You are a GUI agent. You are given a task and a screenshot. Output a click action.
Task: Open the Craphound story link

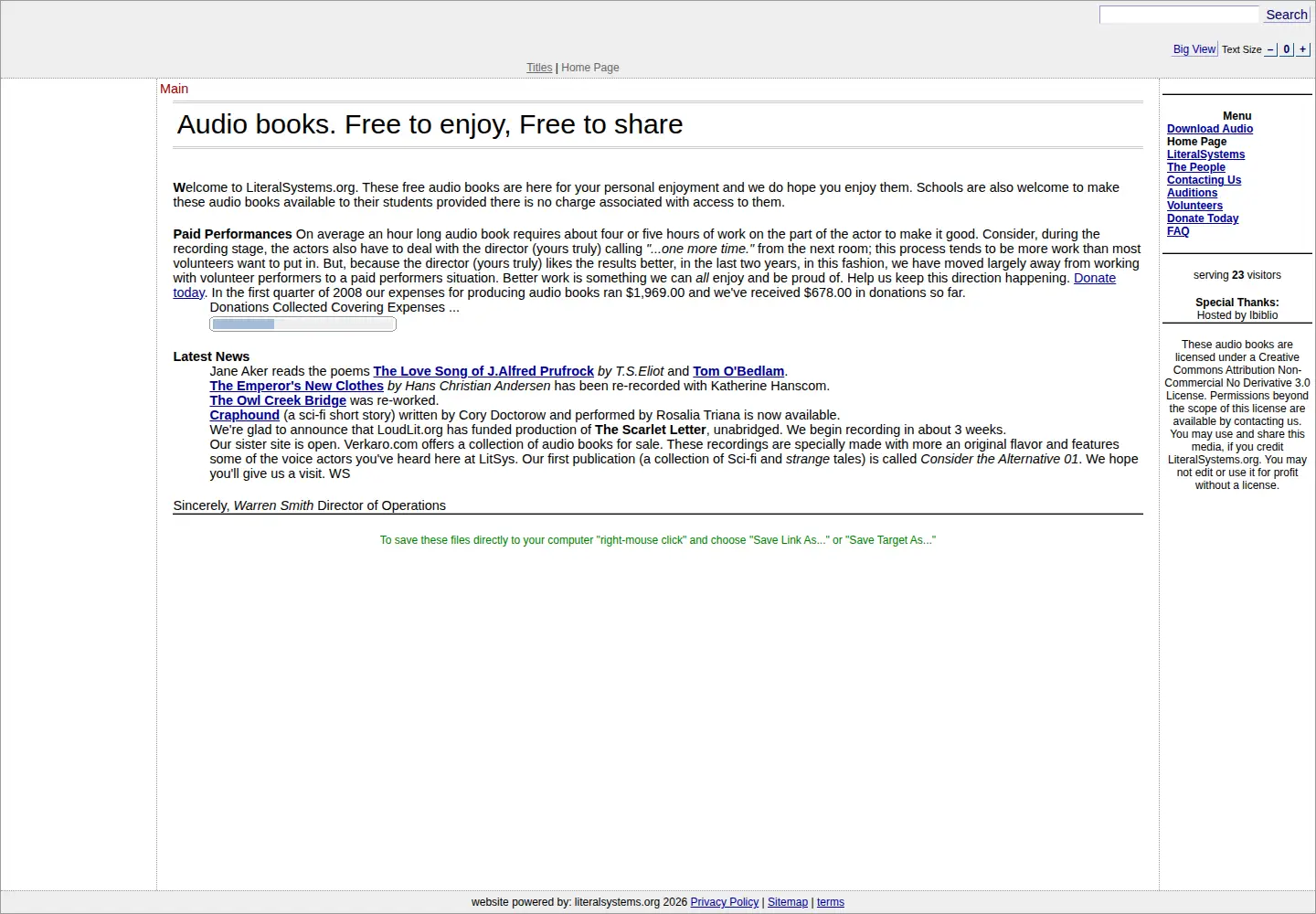coord(244,415)
